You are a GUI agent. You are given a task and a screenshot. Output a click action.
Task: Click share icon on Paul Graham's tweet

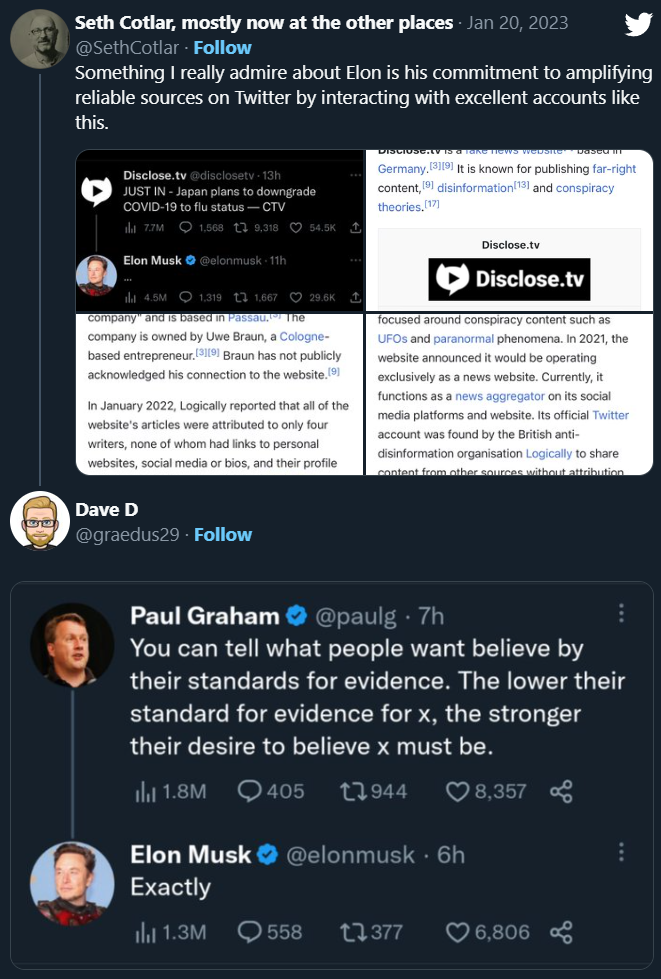click(x=561, y=791)
